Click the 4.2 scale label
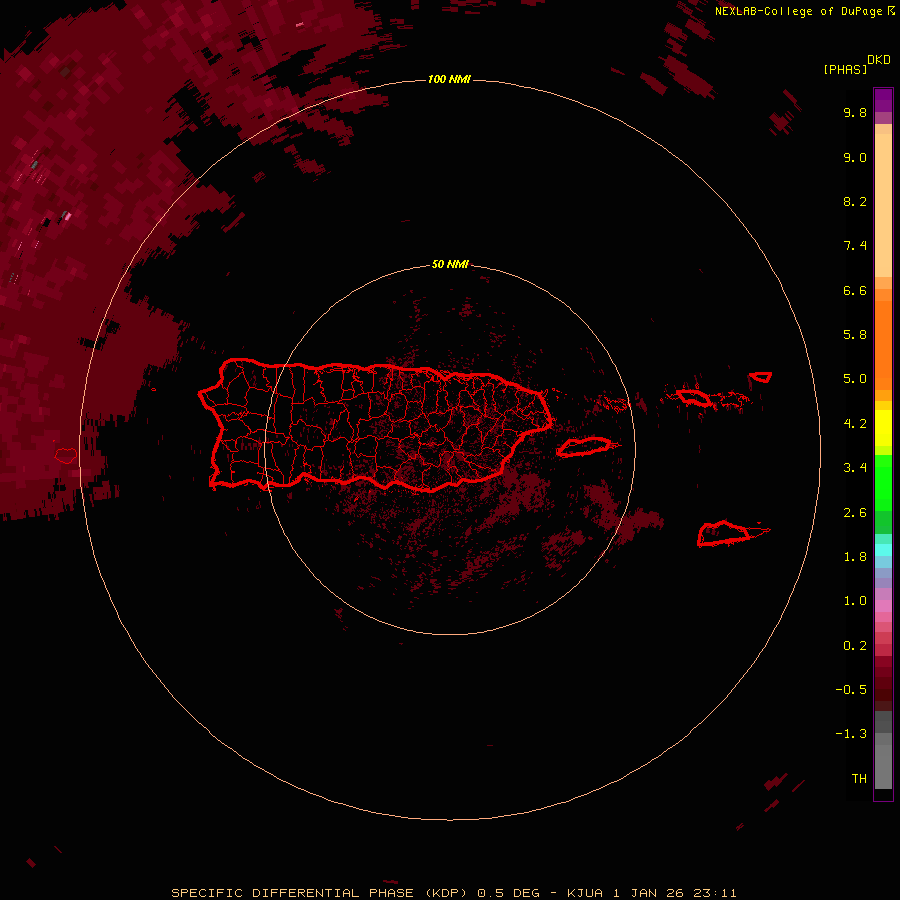 coord(855,424)
